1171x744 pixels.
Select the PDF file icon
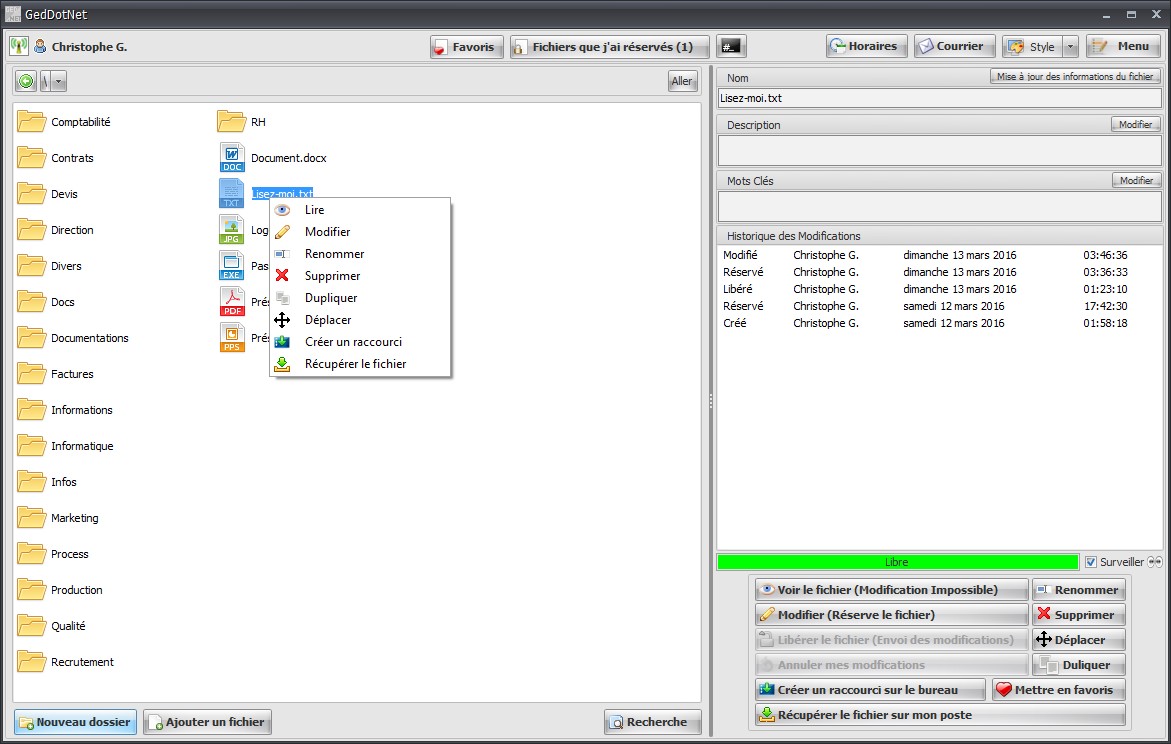tap(232, 302)
